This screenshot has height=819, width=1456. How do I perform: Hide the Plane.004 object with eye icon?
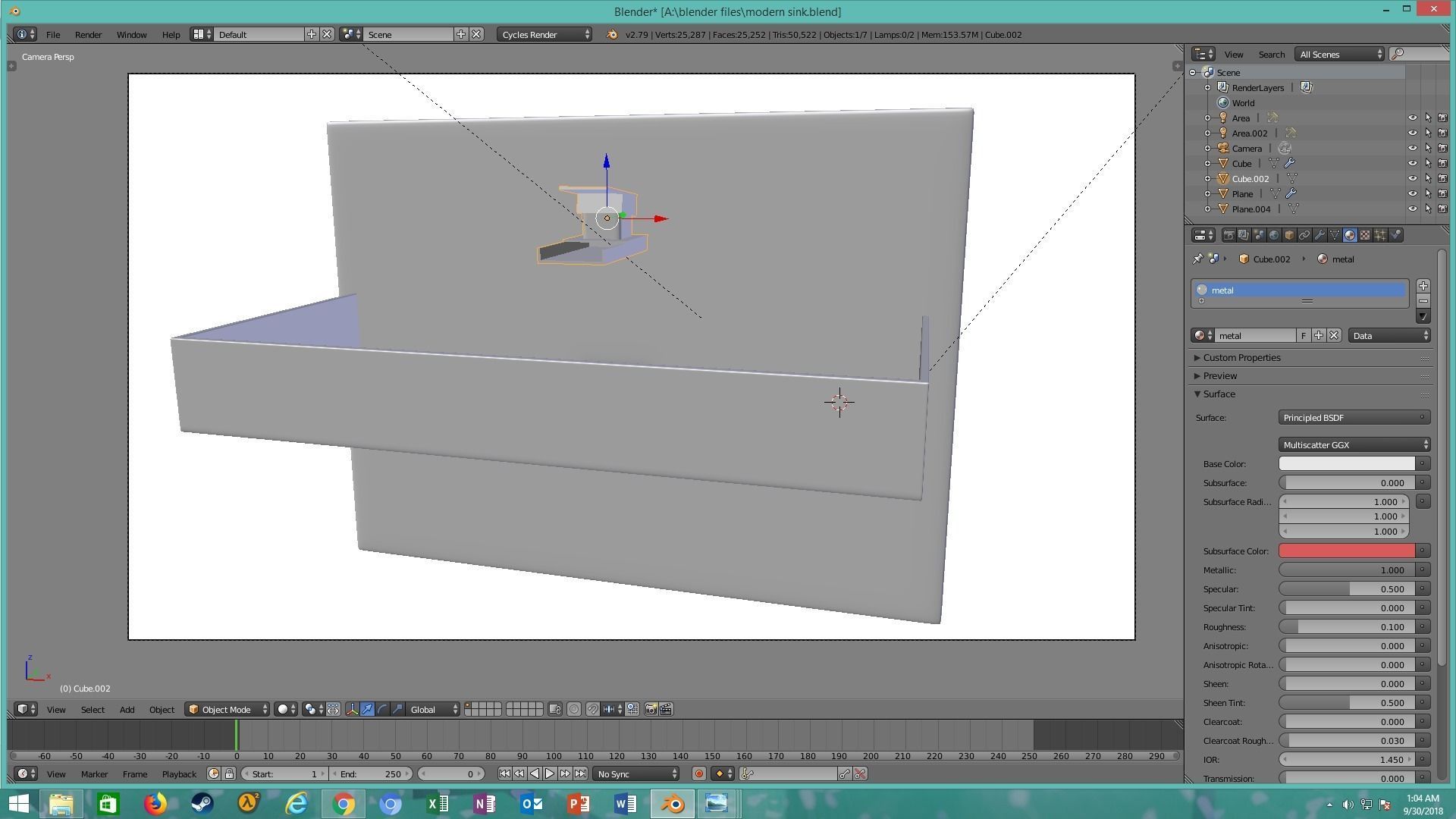point(1412,209)
